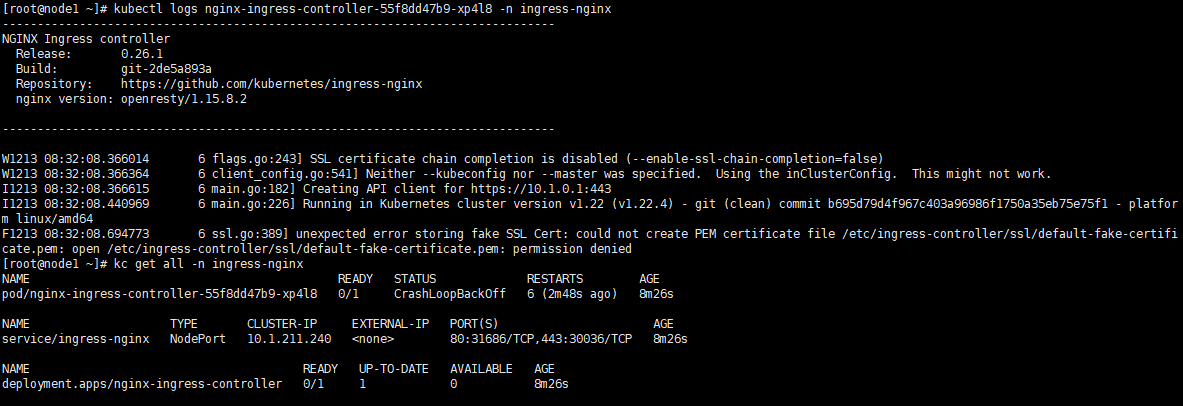
Task: Click the 80:31686/TCP,443:30036/TCP ports value
Action: click(541, 338)
